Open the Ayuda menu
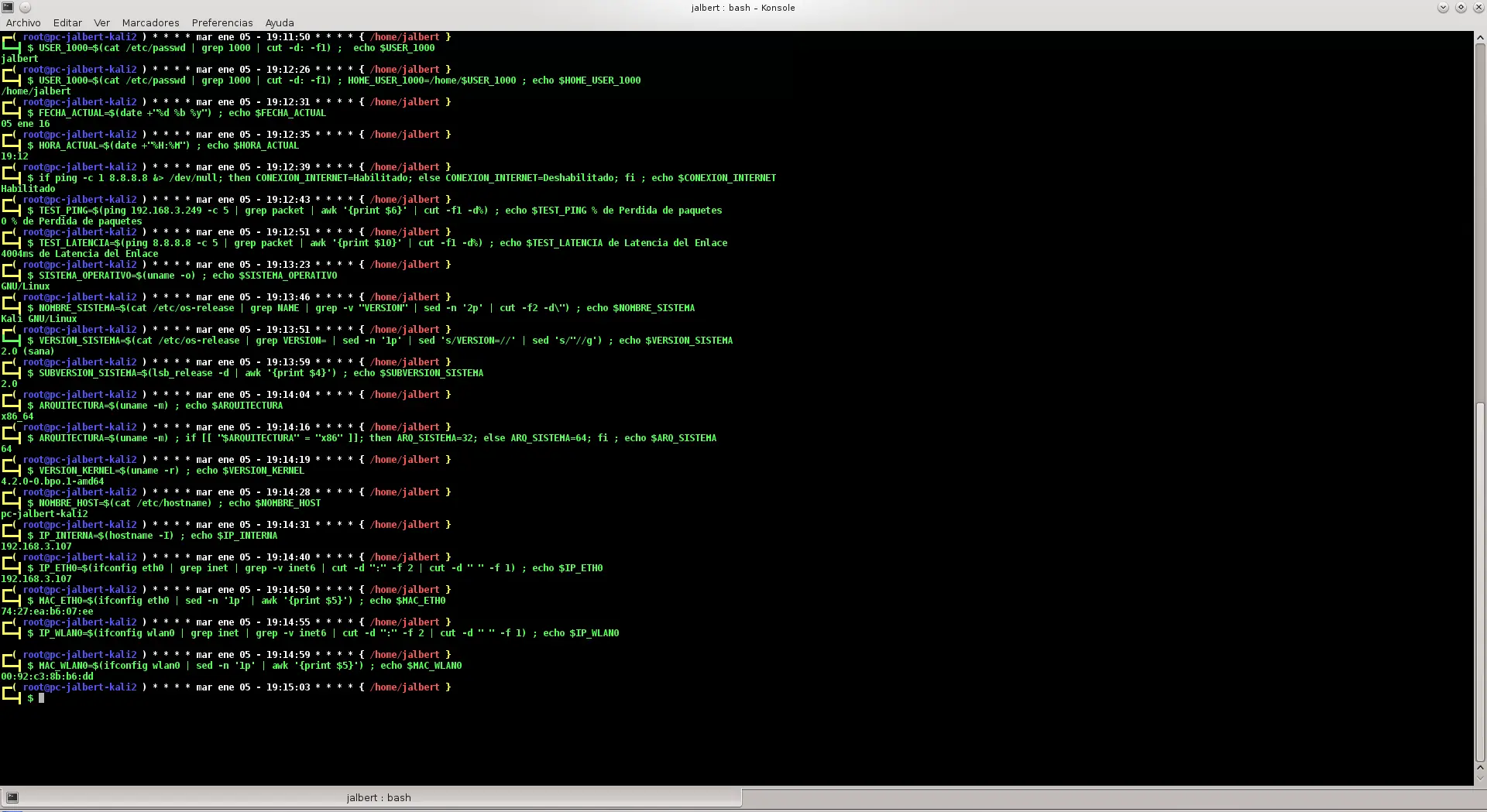The image size is (1487, 812). point(280,22)
